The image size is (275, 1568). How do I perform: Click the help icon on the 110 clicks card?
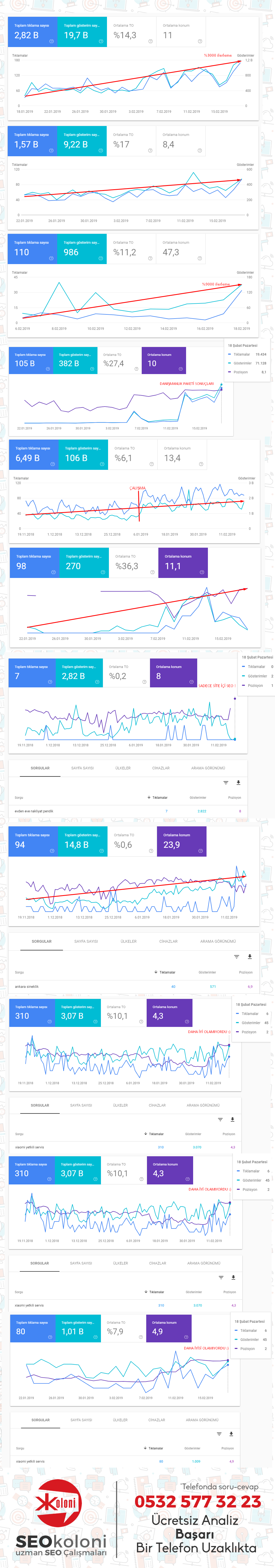click(51, 258)
